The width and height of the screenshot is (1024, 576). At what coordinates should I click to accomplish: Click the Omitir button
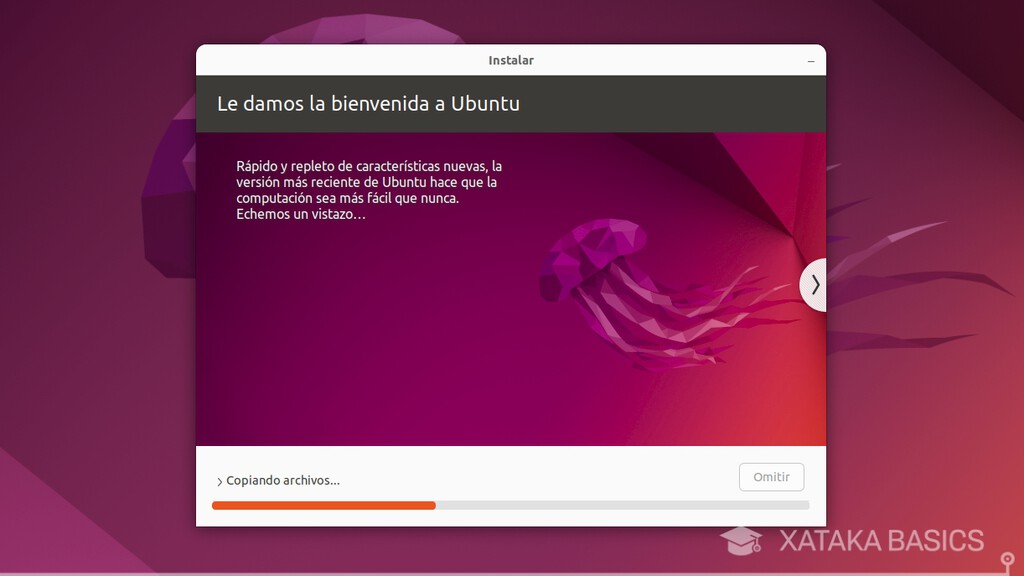(771, 477)
